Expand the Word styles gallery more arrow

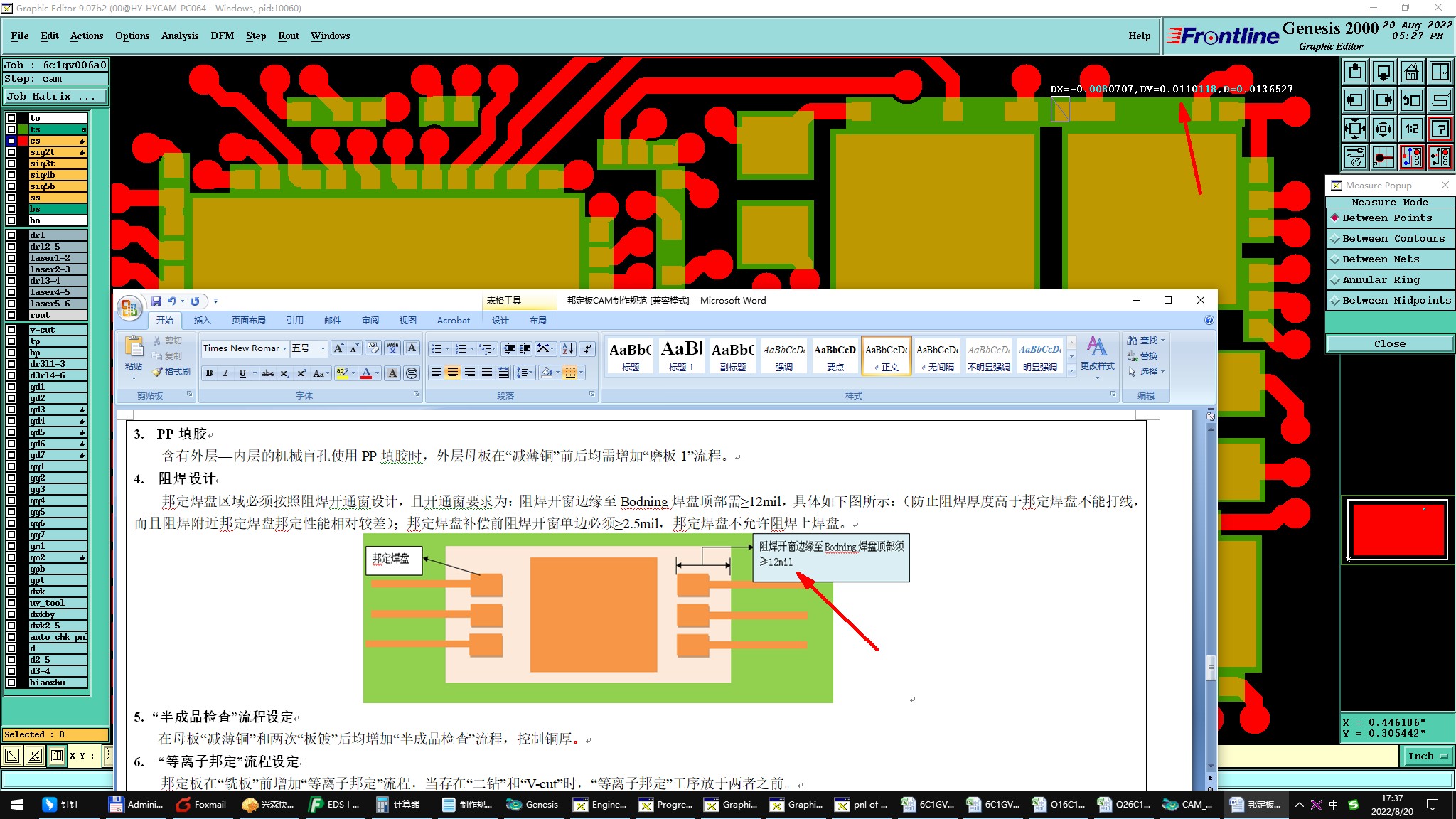pyautogui.click(x=1071, y=370)
